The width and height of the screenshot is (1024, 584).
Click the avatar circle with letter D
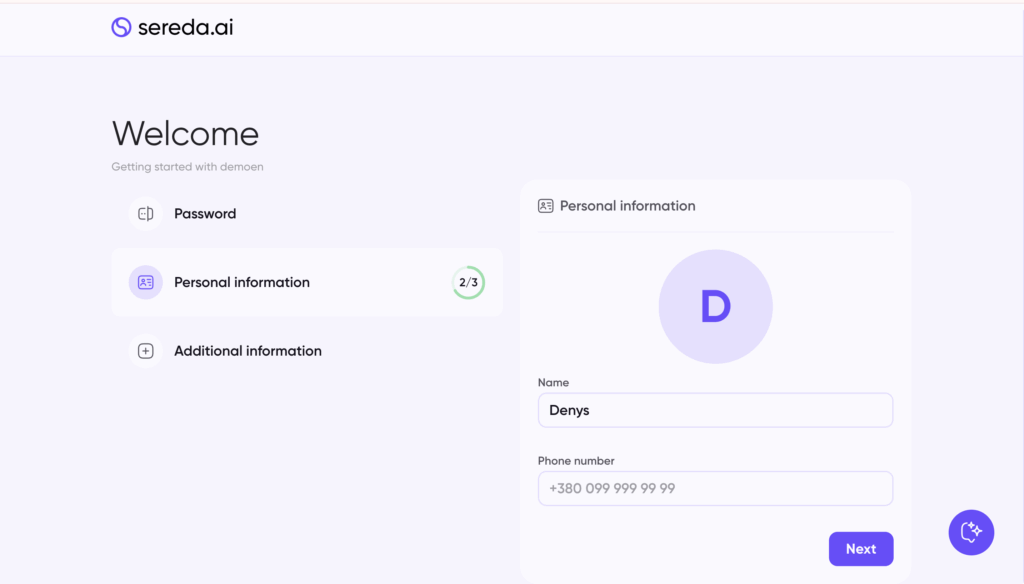[x=715, y=307]
